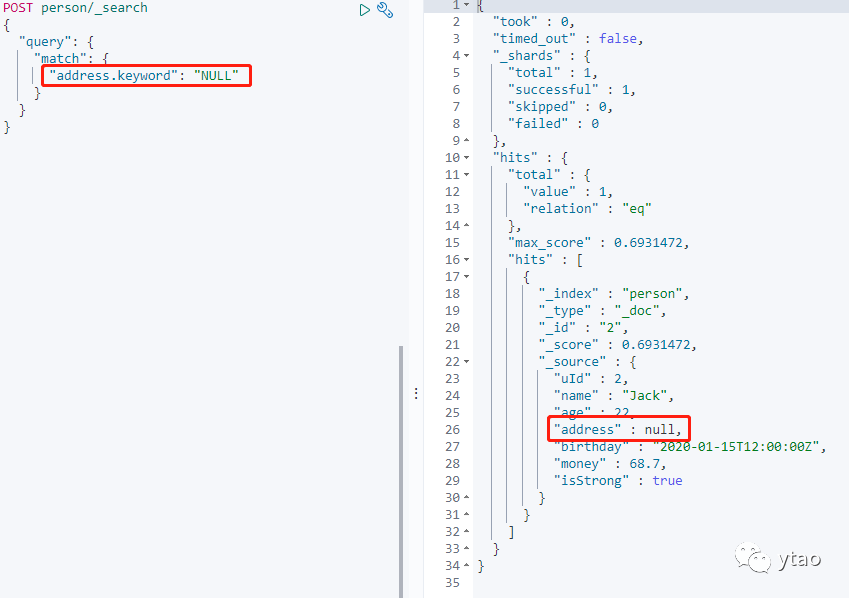
Task: Click the "took" : 0 response line
Action: (533, 22)
